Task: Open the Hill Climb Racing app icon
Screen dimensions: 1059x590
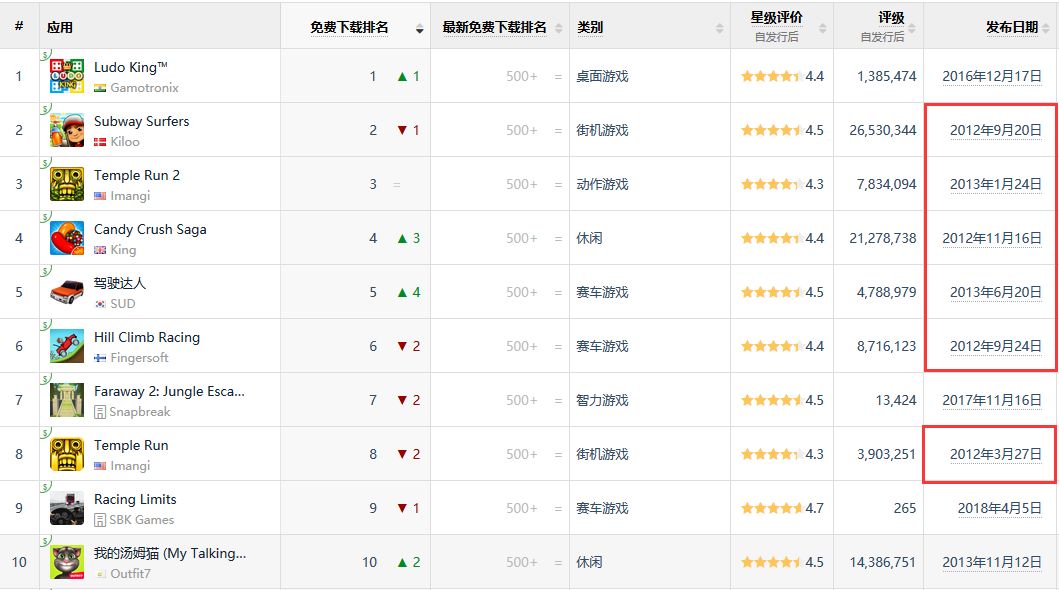Action: tap(67, 346)
